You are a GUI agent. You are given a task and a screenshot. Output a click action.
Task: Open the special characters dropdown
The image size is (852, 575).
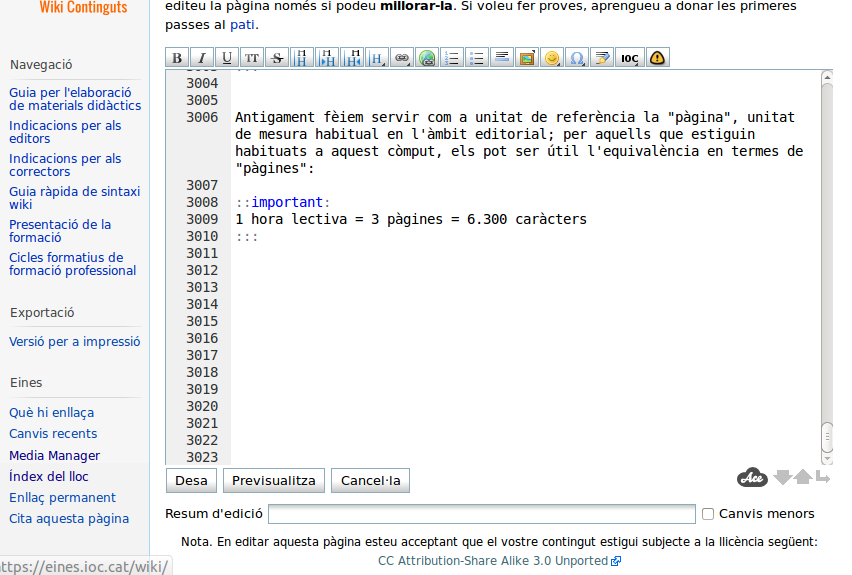[x=577, y=58]
